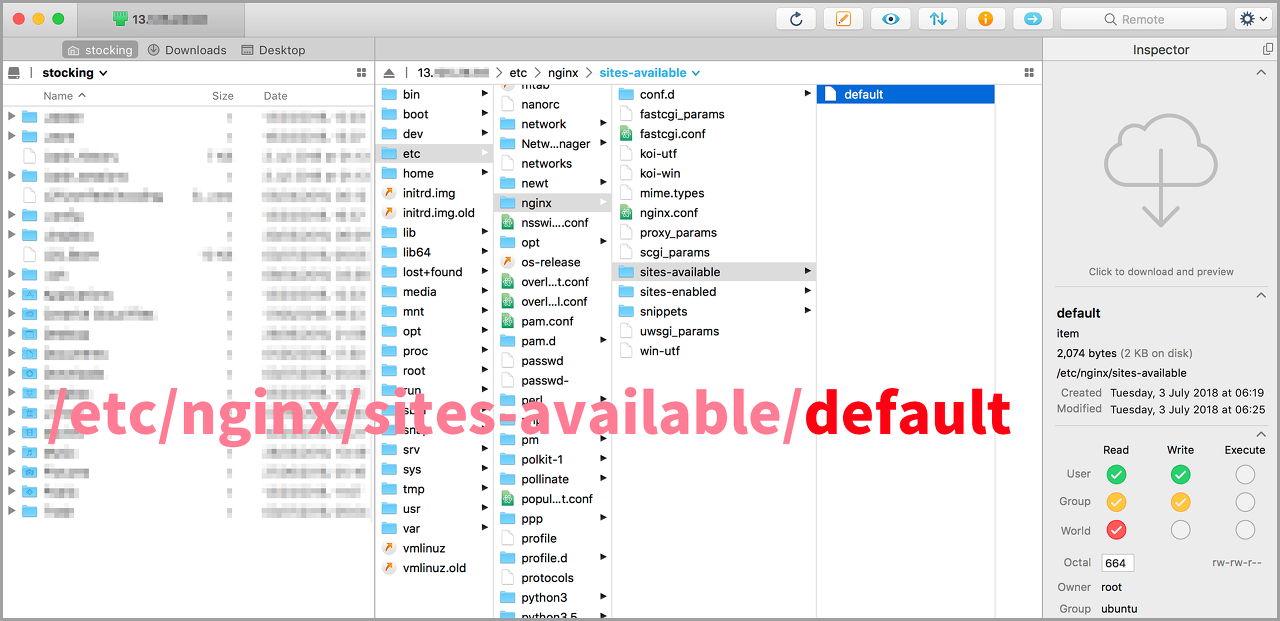Toggle the Group Read permission
The width and height of the screenshot is (1280, 621).
click(x=1116, y=502)
